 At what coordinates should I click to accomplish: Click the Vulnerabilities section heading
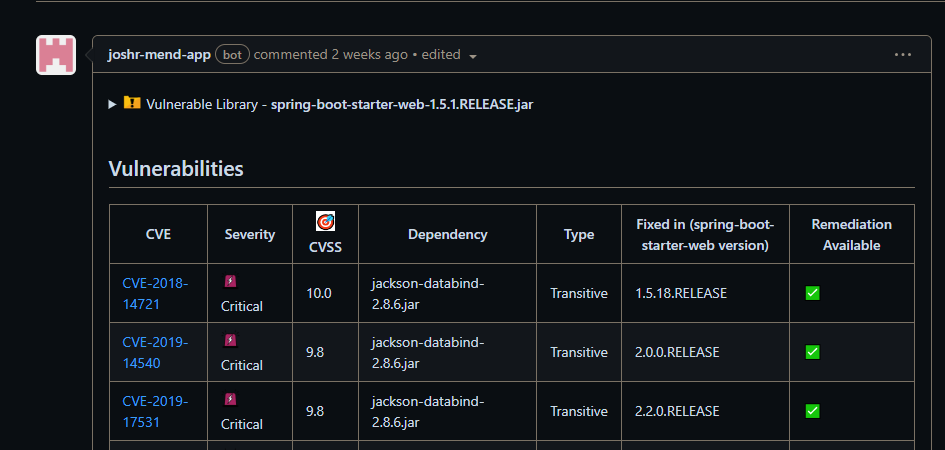tap(176, 168)
